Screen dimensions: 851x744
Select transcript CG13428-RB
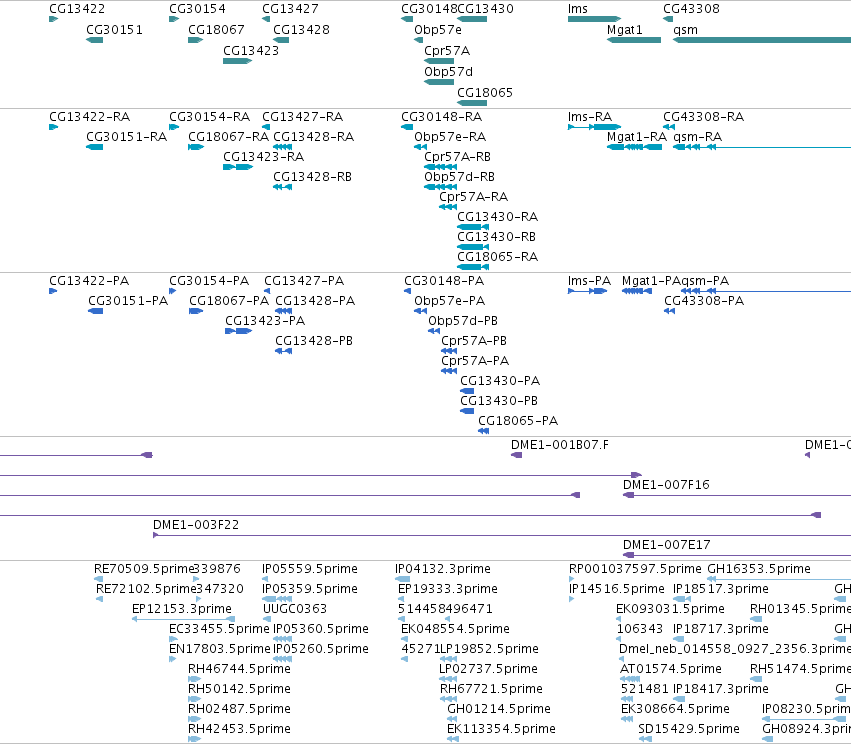click(312, 177)
